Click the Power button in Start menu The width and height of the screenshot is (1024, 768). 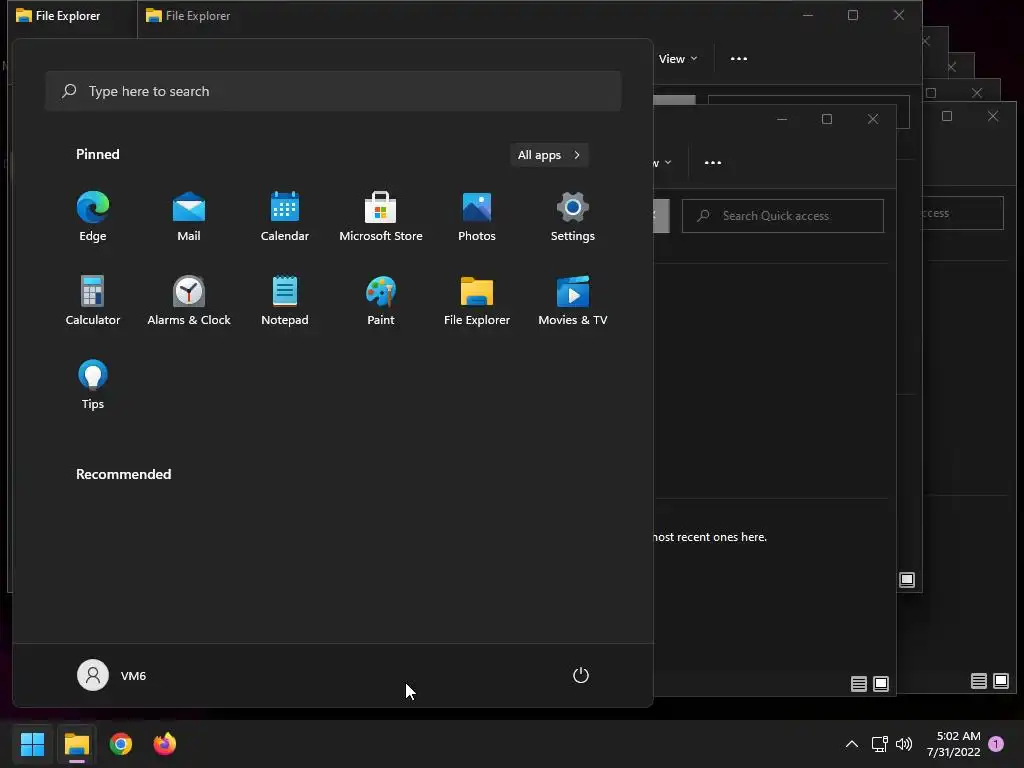581,675
